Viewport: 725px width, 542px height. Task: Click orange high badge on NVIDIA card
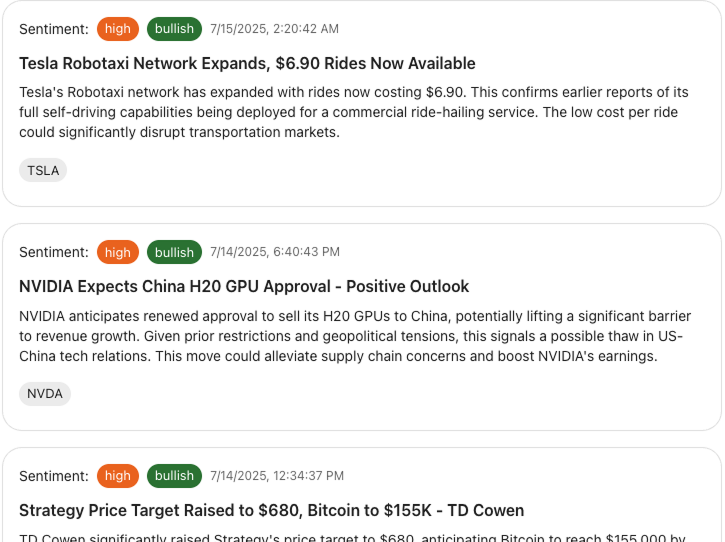coord(118,252)
